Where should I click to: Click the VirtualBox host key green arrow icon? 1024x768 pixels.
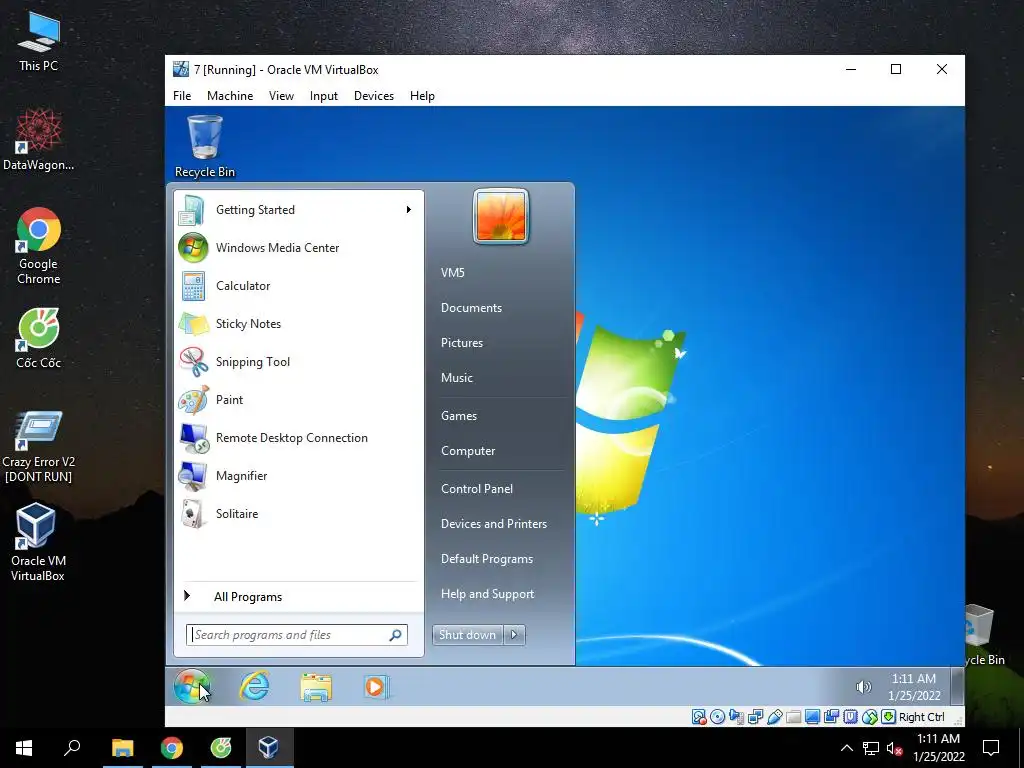click(x=888, y=717)
